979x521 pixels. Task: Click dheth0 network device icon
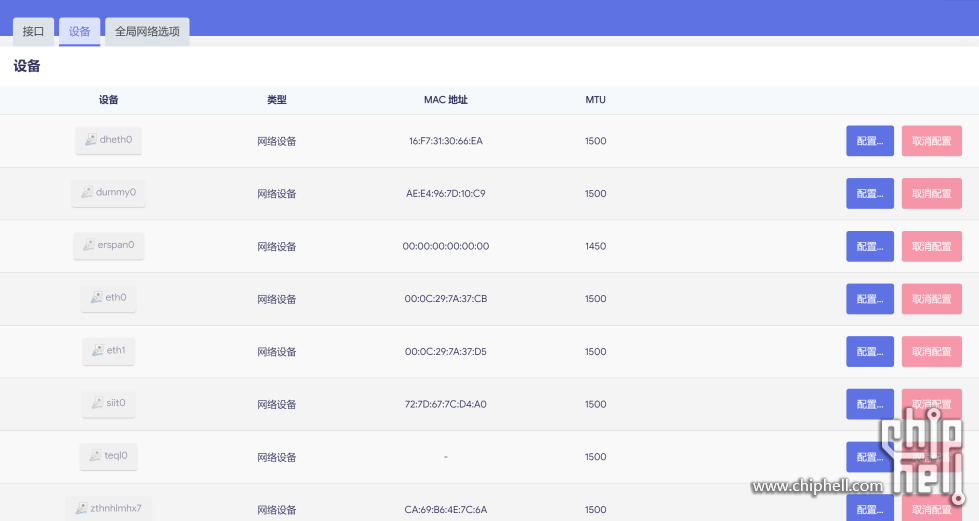coord(91,139)
